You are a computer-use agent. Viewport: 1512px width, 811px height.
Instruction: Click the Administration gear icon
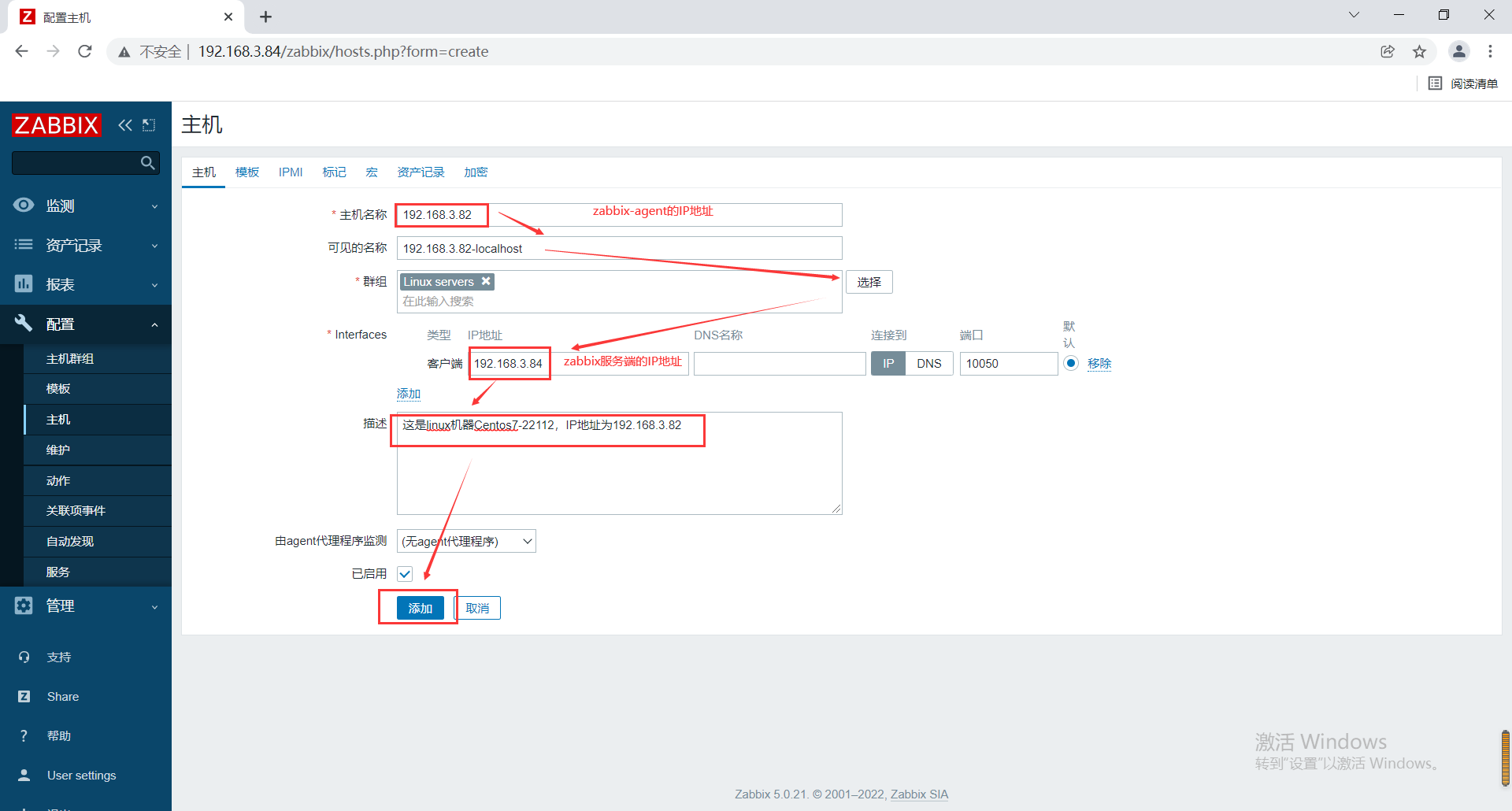point(24,605)
